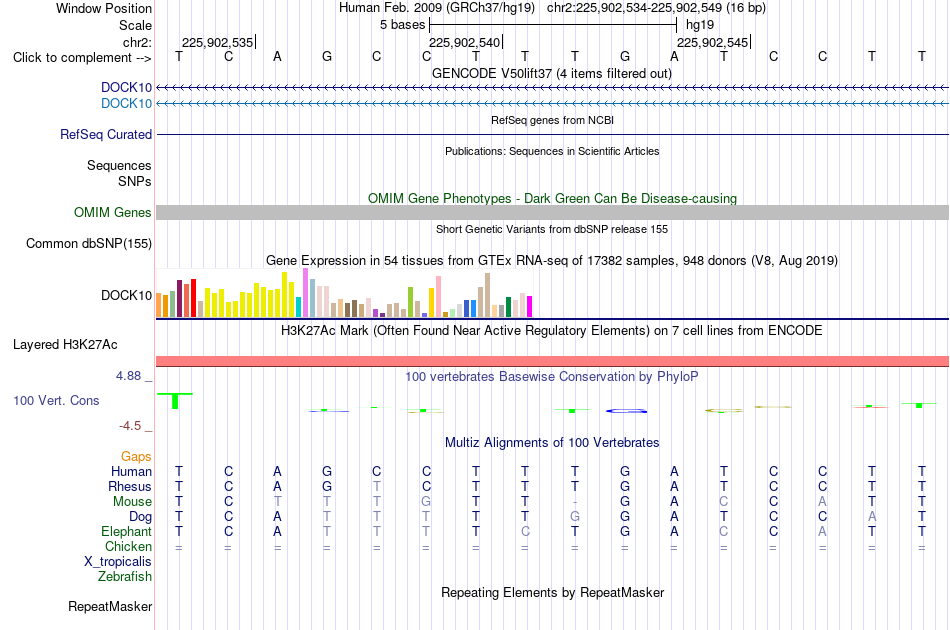Click the 'chr2:' ruler label
950x630 pixels.
[x=137, y=42]
